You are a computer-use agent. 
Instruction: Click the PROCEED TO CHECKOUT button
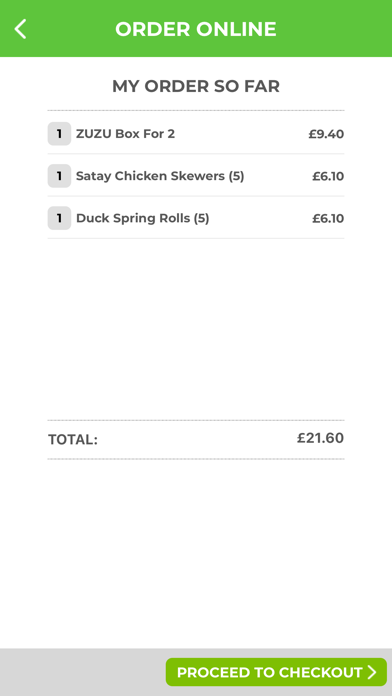click(x=276, y=672)
